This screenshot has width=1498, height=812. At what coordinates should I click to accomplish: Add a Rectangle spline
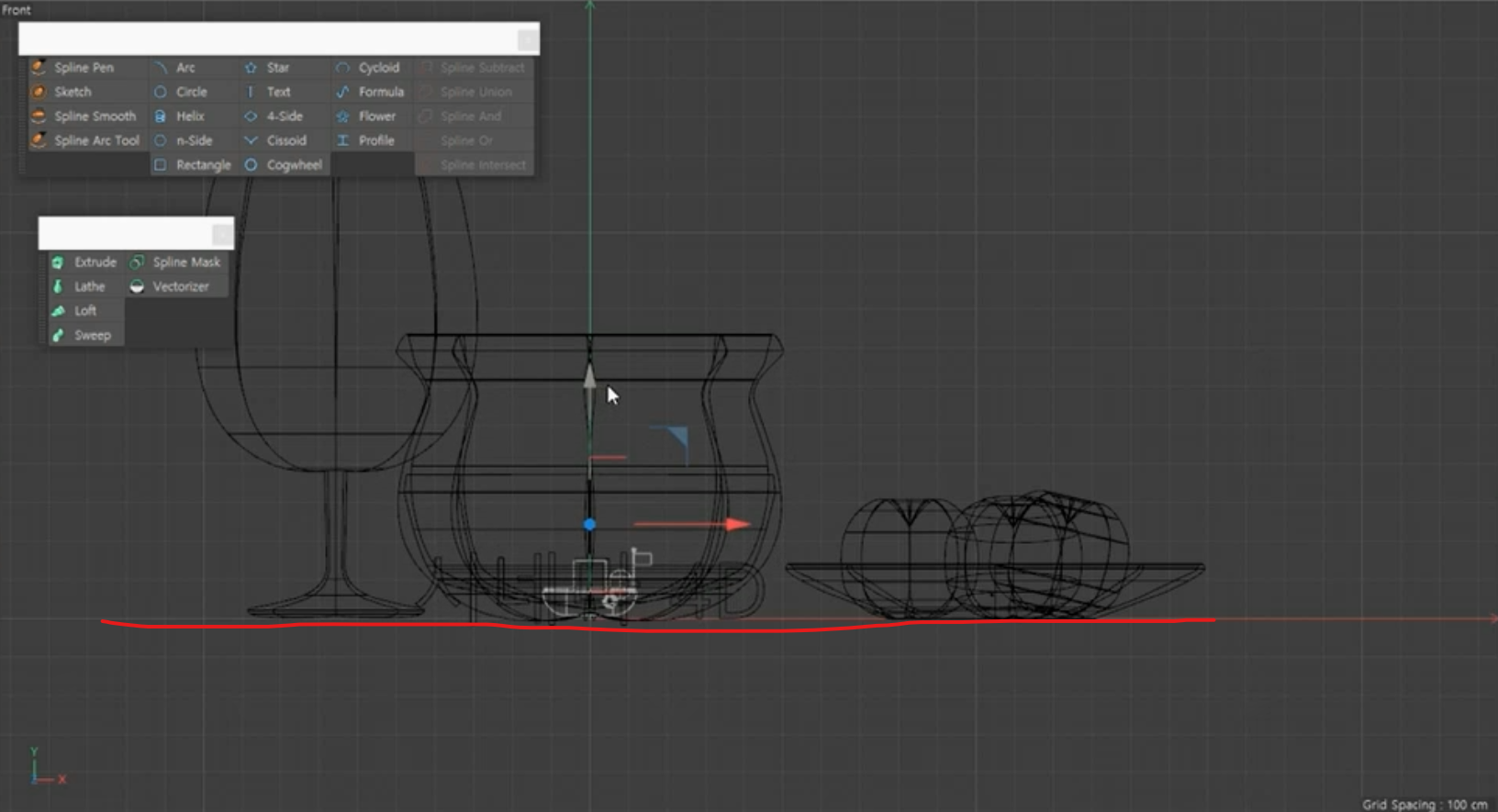[193, 165]
